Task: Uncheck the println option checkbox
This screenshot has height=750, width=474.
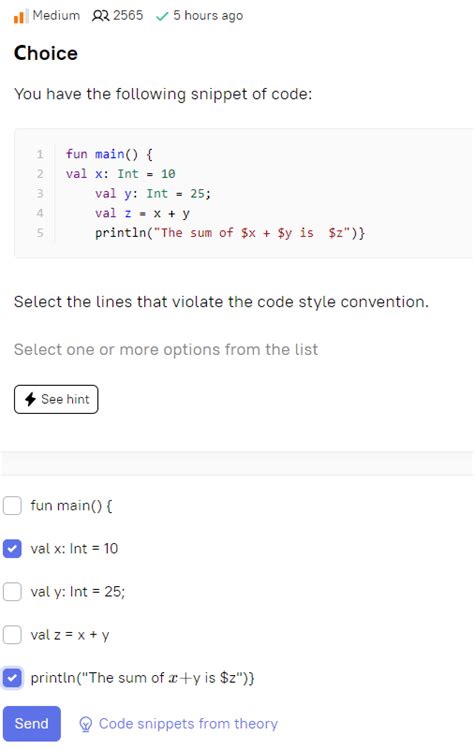Action: (x=12, y=678)
